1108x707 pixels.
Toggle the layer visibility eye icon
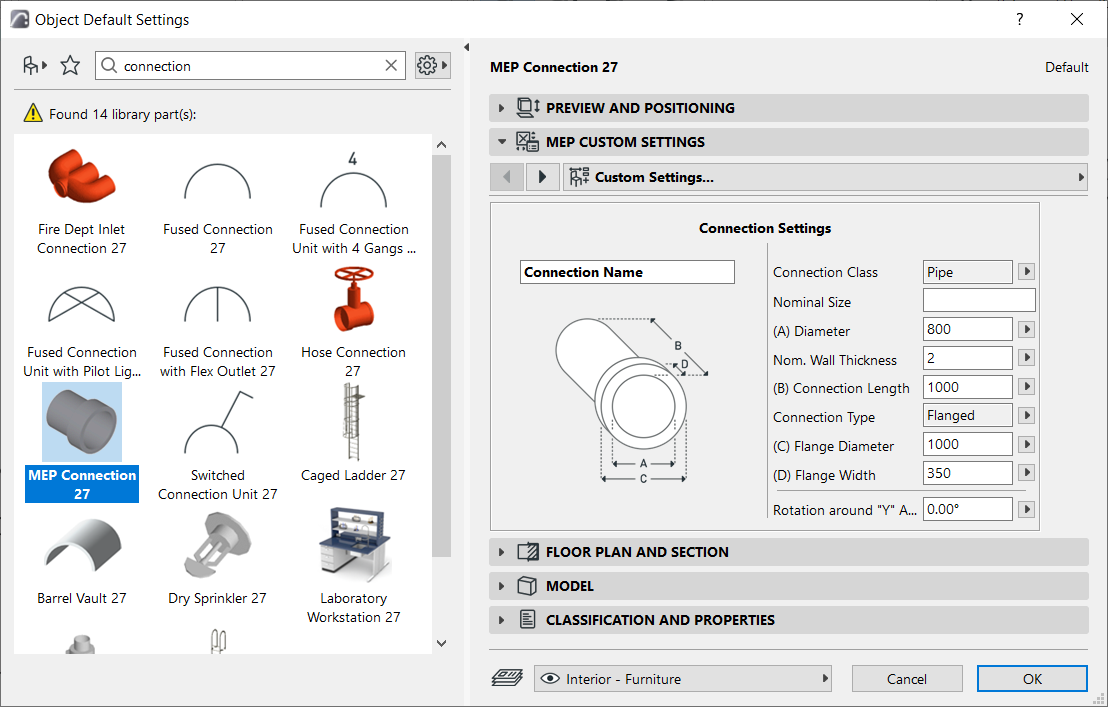tap(550, 679)
